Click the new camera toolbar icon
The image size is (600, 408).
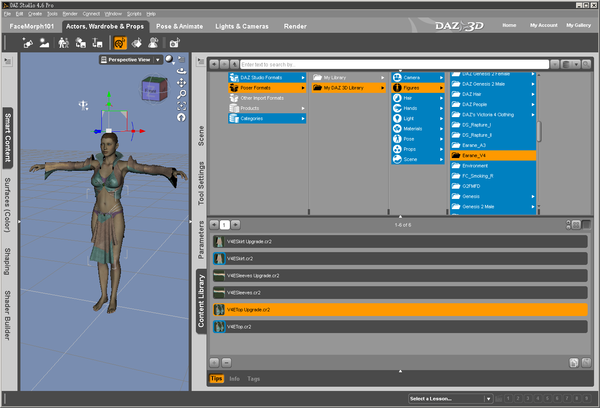28,43
